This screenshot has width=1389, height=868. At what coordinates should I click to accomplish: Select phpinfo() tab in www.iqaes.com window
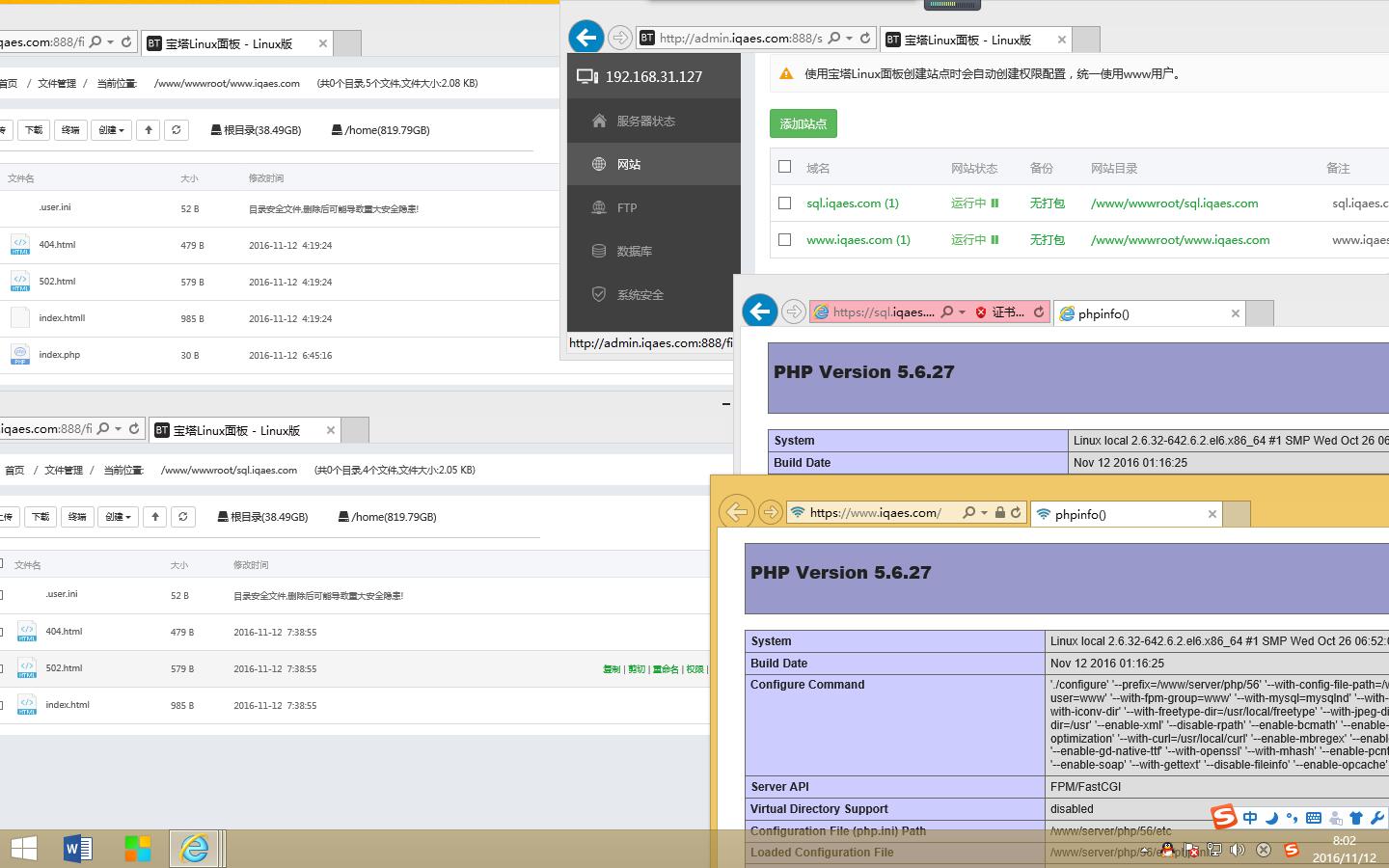tap(1125, 514)
